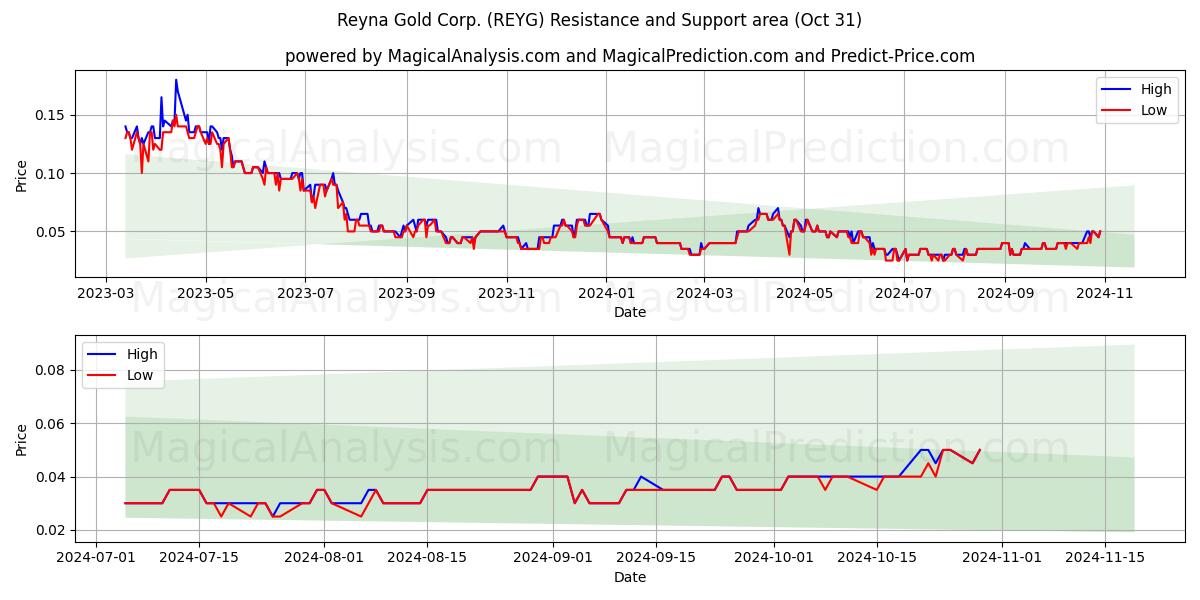This screenshot has width=1200, height=600.
Task: Click the bottom chart 'Price' axis label
Action: click(x=22, y=438)
